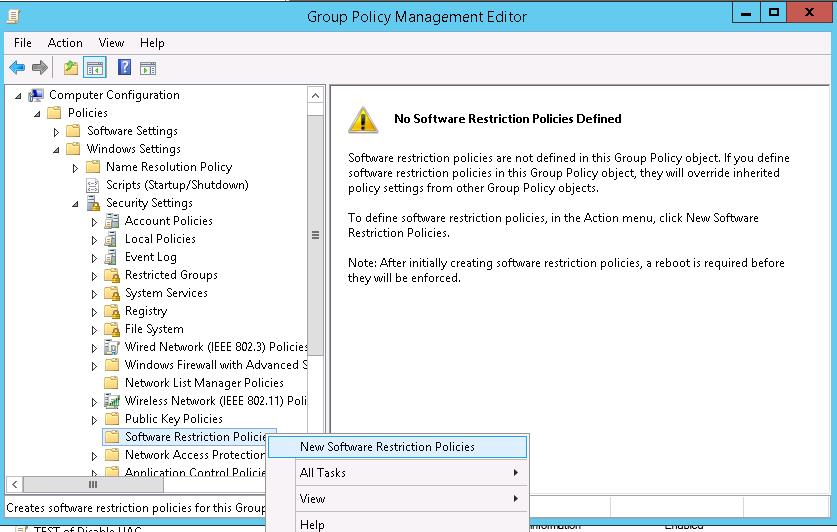Select the Registry tree item
837x532 pixels.
coord(146,311)
